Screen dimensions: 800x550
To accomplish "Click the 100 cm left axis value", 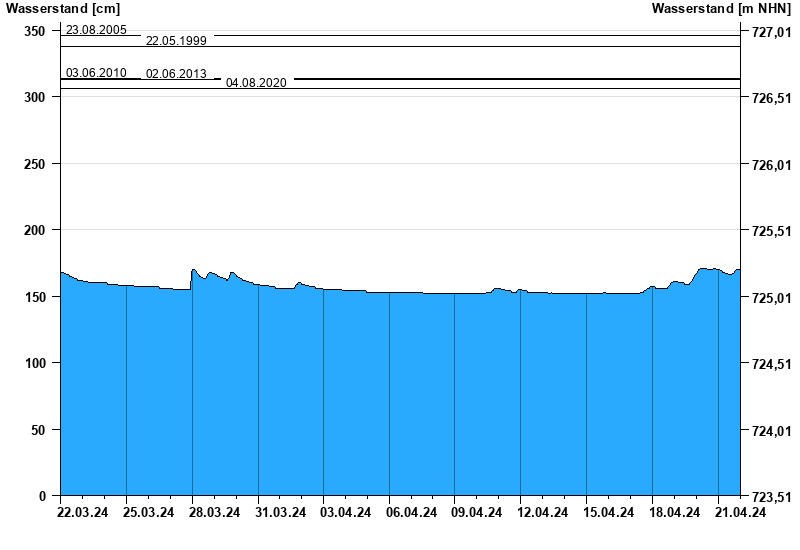I will [35, 363].
